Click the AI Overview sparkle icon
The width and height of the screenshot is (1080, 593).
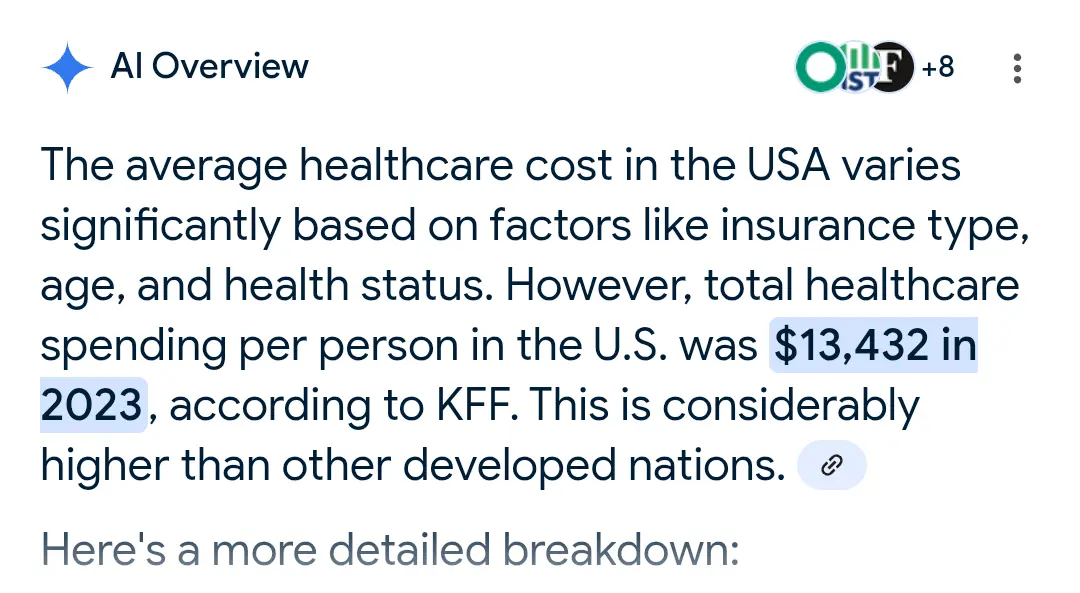tap(67, 68)
